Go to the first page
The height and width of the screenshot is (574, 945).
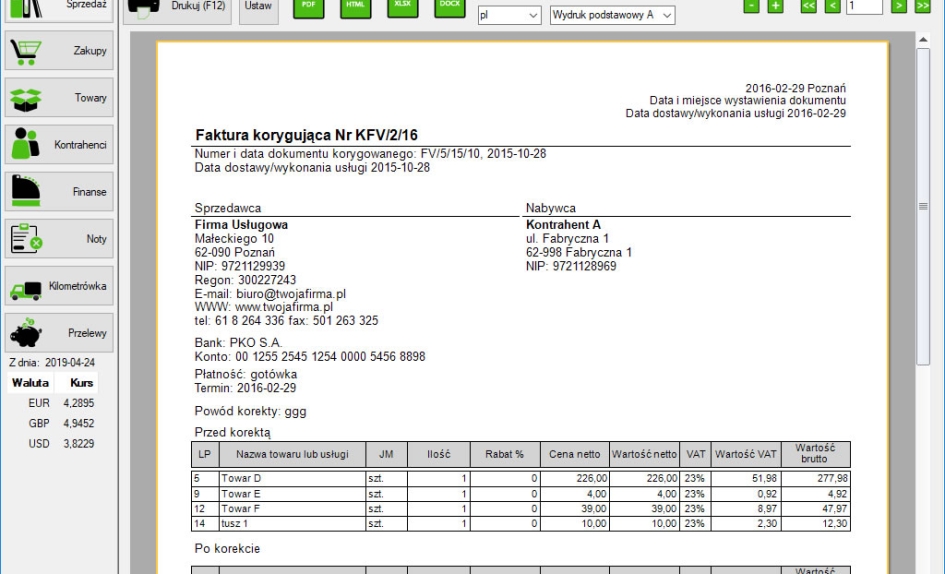coord(810,7)
